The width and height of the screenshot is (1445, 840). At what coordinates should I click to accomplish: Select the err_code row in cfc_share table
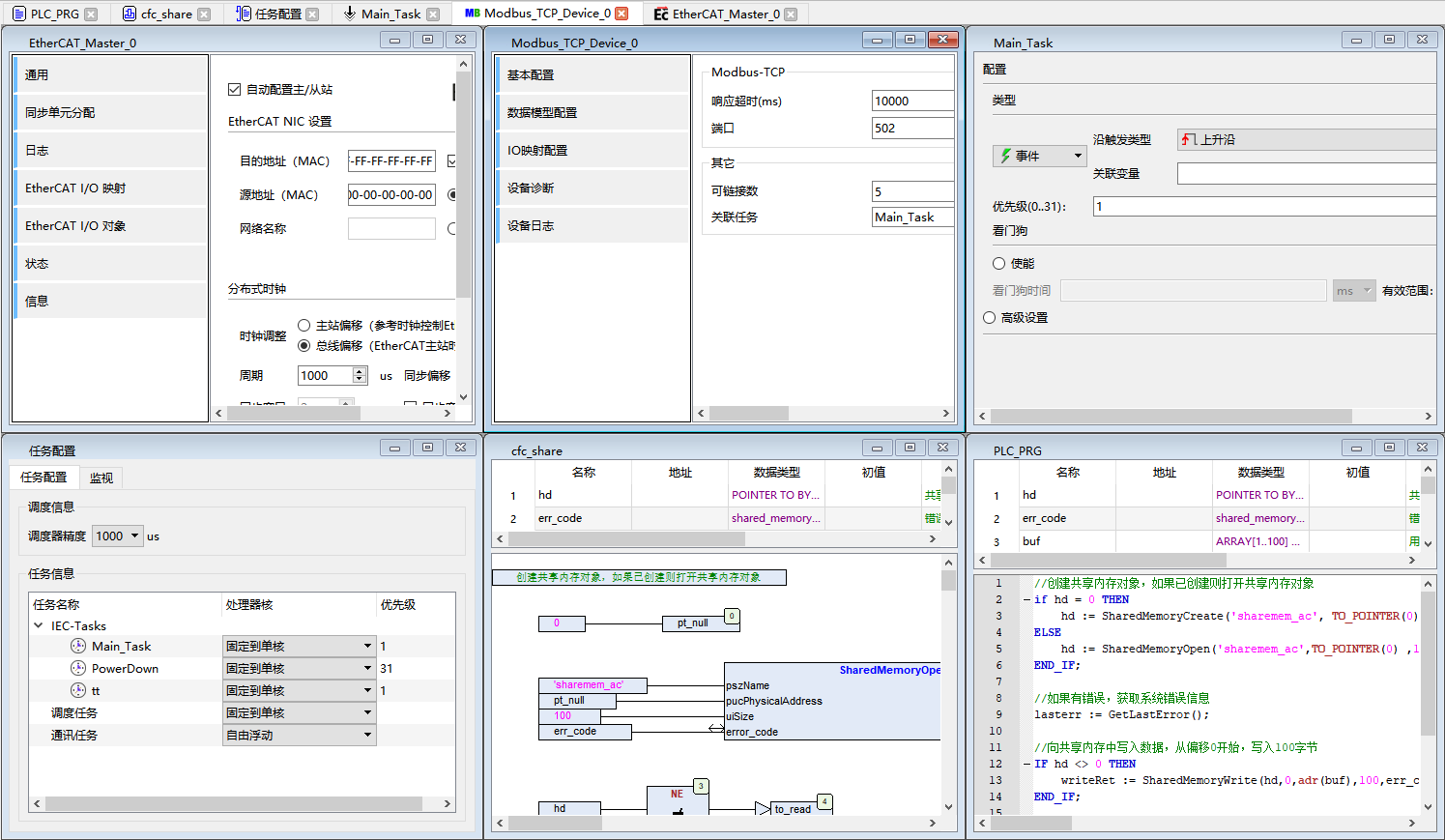tap(716, 518)
